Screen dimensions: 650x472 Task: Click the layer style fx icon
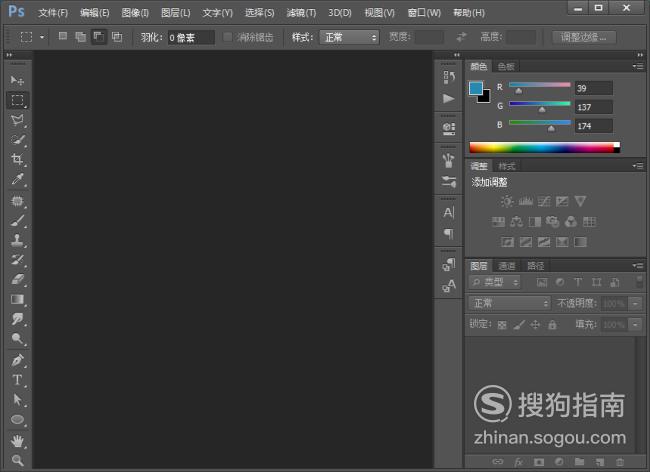(x=518, y=462)
